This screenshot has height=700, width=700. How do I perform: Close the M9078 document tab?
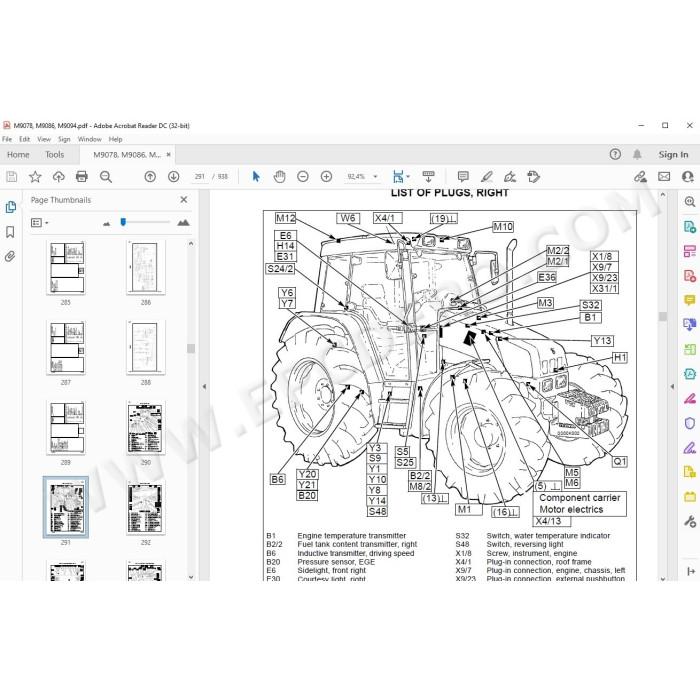[x=168, y=154]
